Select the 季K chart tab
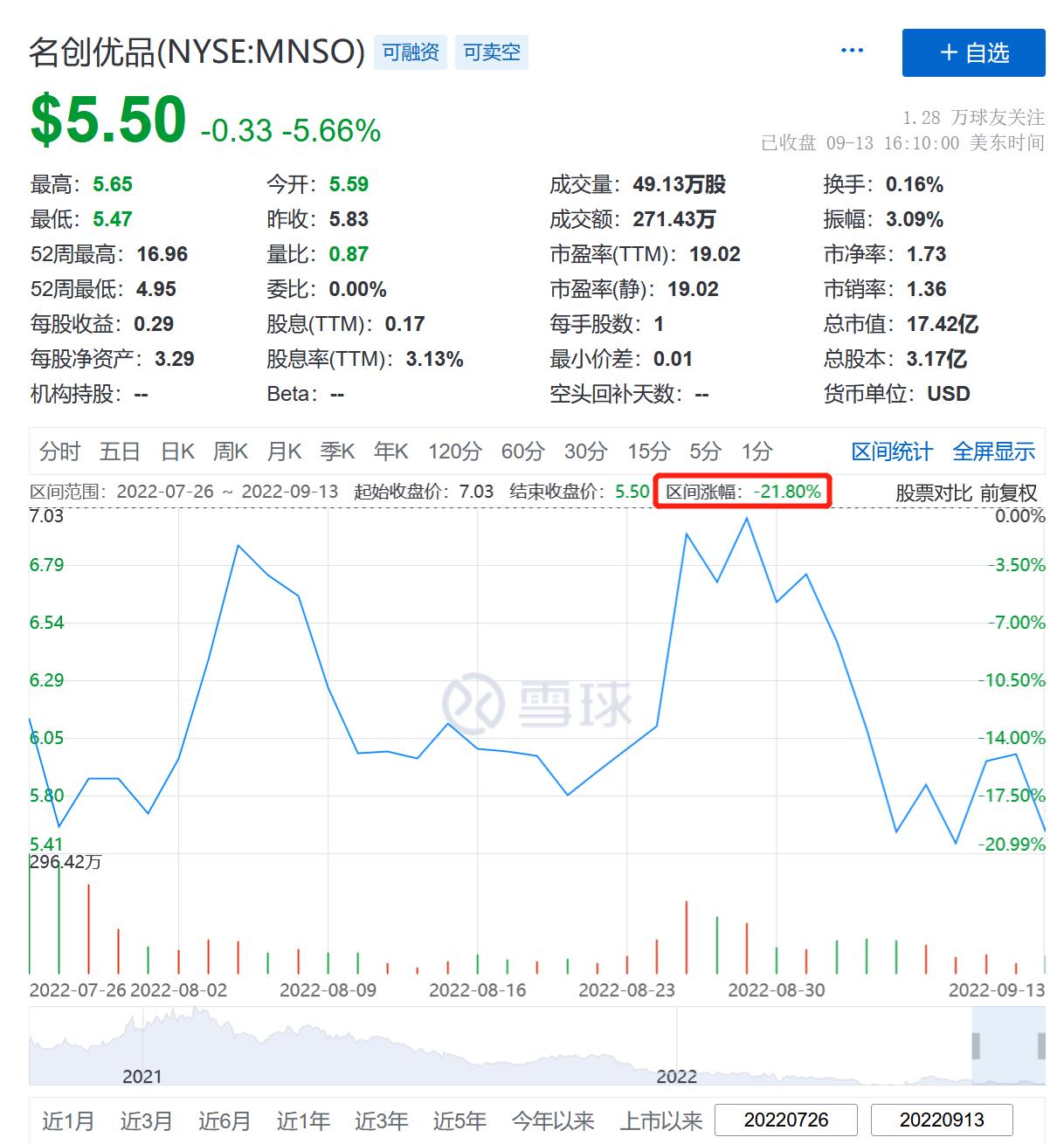This screenshot has height=1144, width=1064. (337, 451)
